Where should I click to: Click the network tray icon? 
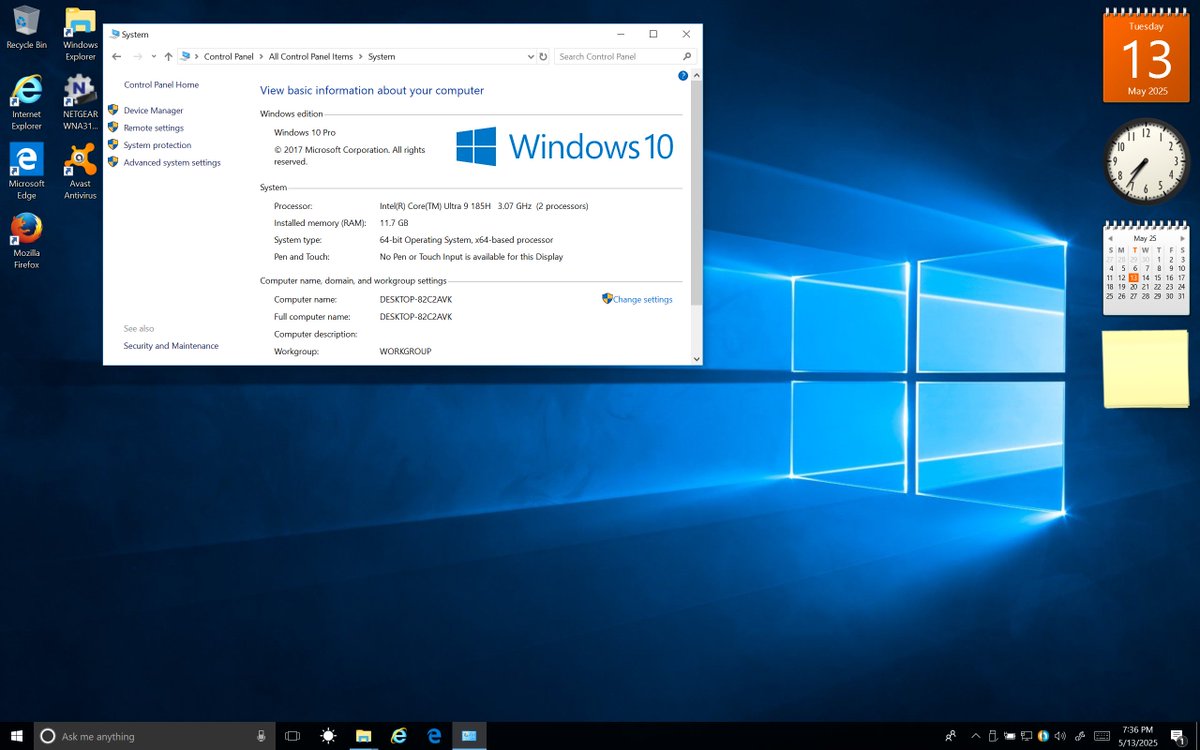[x=1027, y=736]
